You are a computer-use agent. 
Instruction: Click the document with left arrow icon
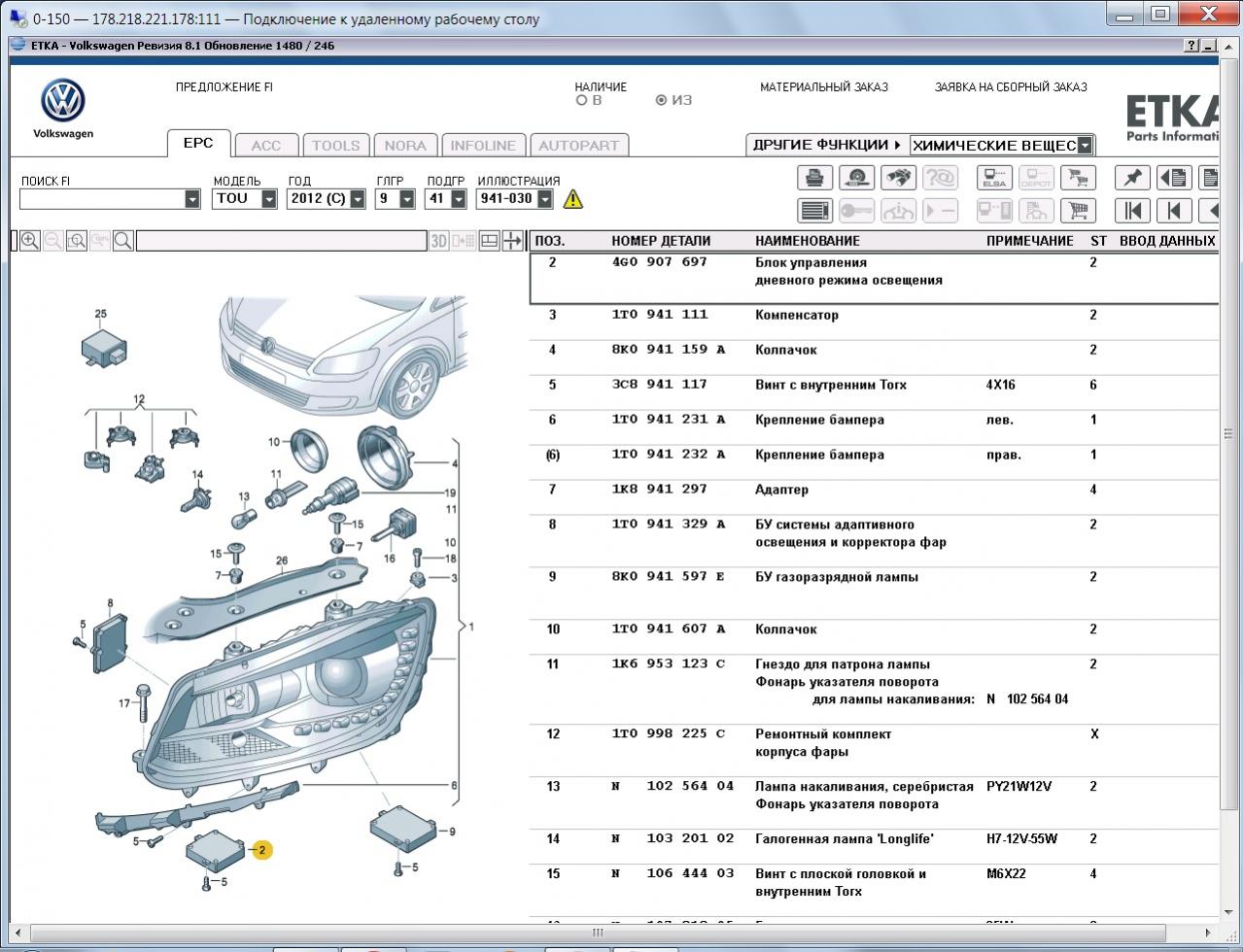point(1174,178)
